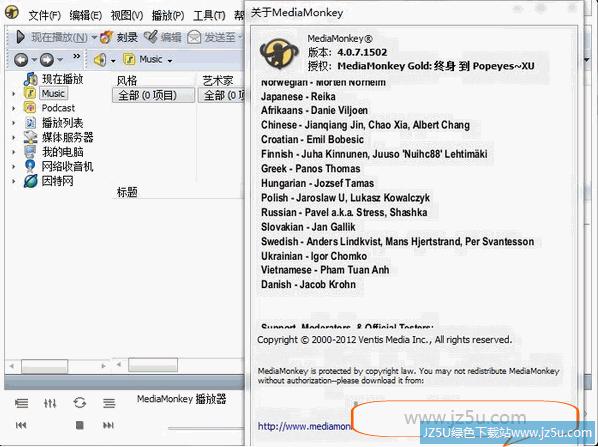Select the Podcast tree node
598x447 pixels.
58,108
